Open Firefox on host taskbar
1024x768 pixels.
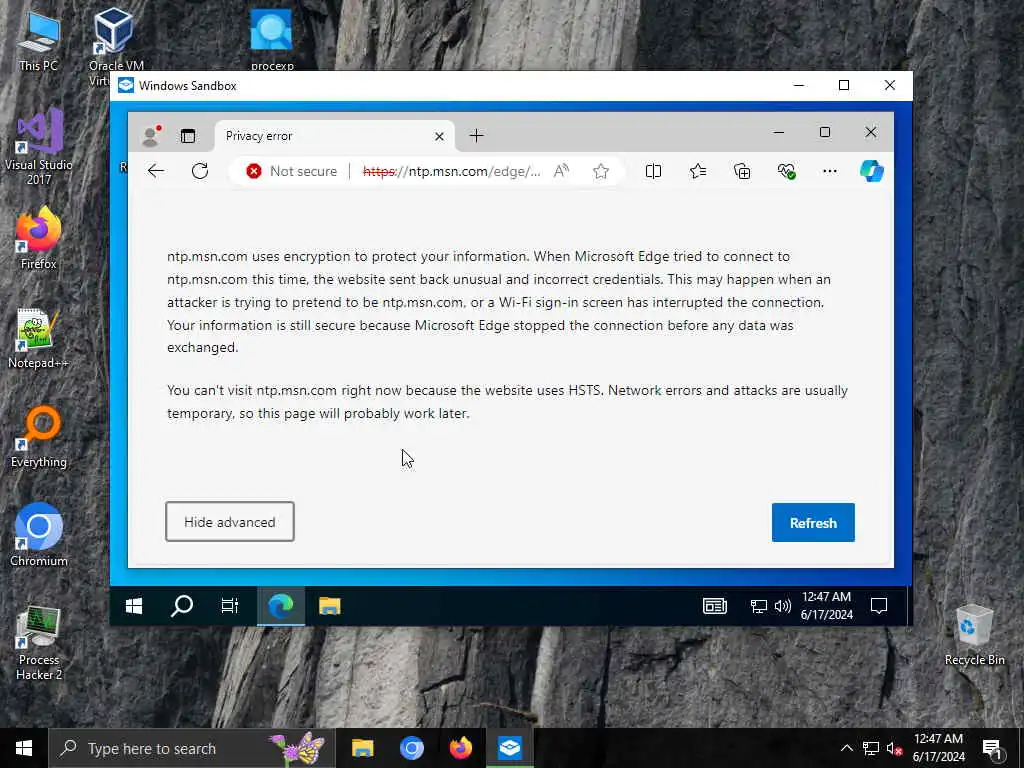pyautogui.click(x=460, y=748)
